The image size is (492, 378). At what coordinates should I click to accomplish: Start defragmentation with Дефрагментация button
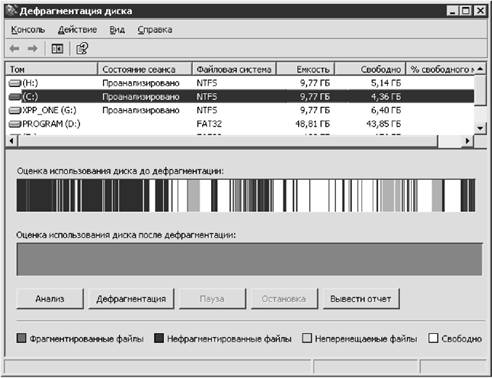(131, 299)
